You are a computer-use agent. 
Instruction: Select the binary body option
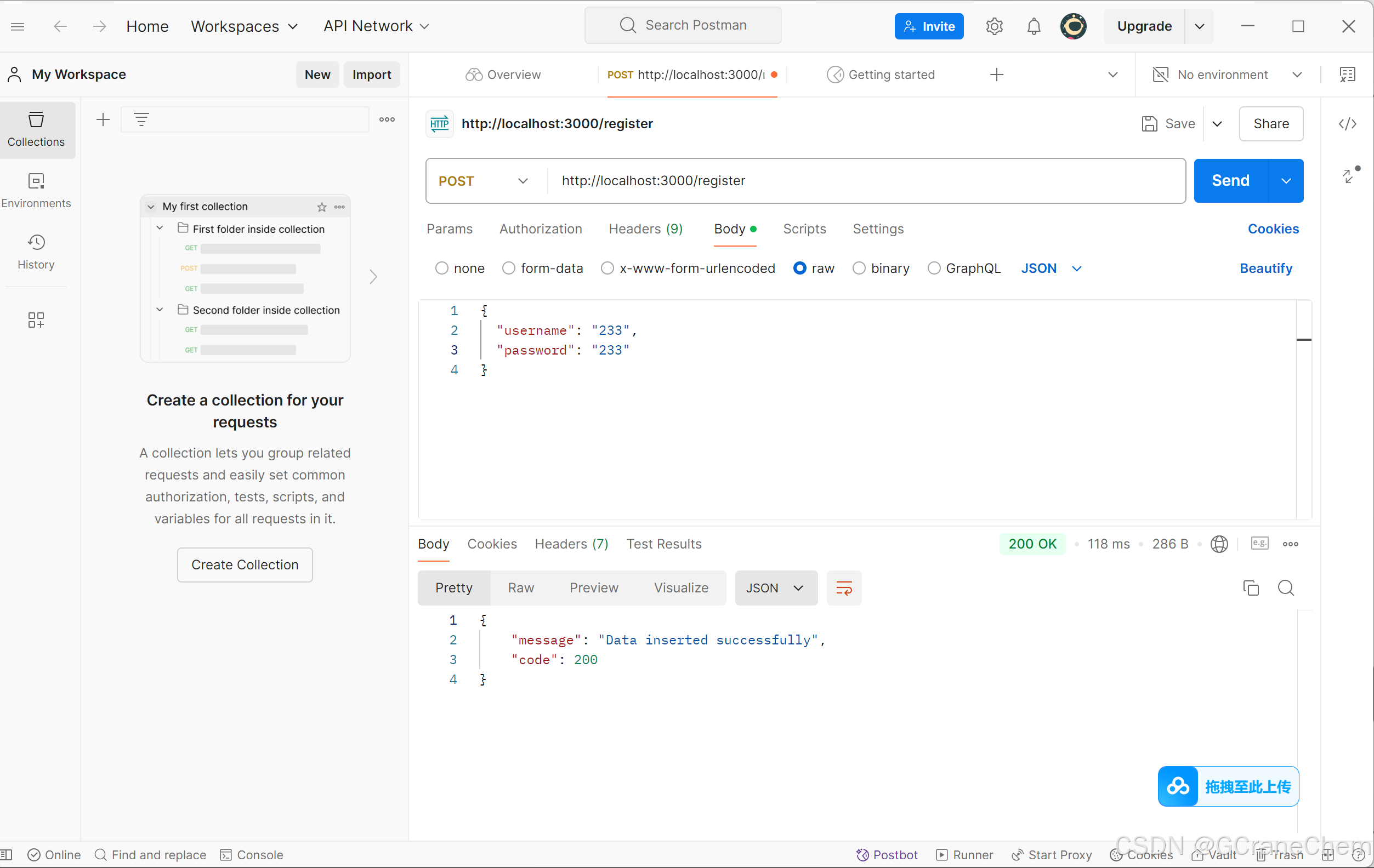coord(859,268)
